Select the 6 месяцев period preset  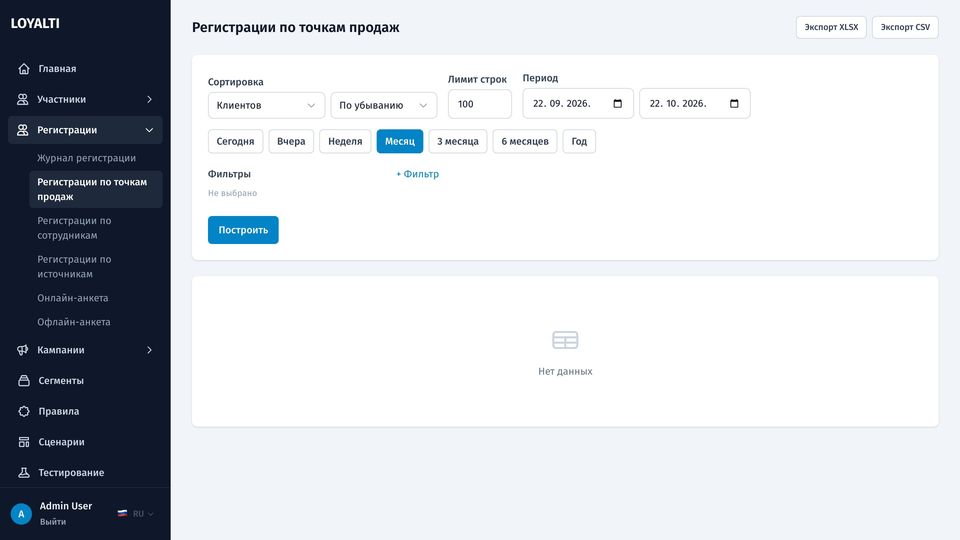pos(525,141)
